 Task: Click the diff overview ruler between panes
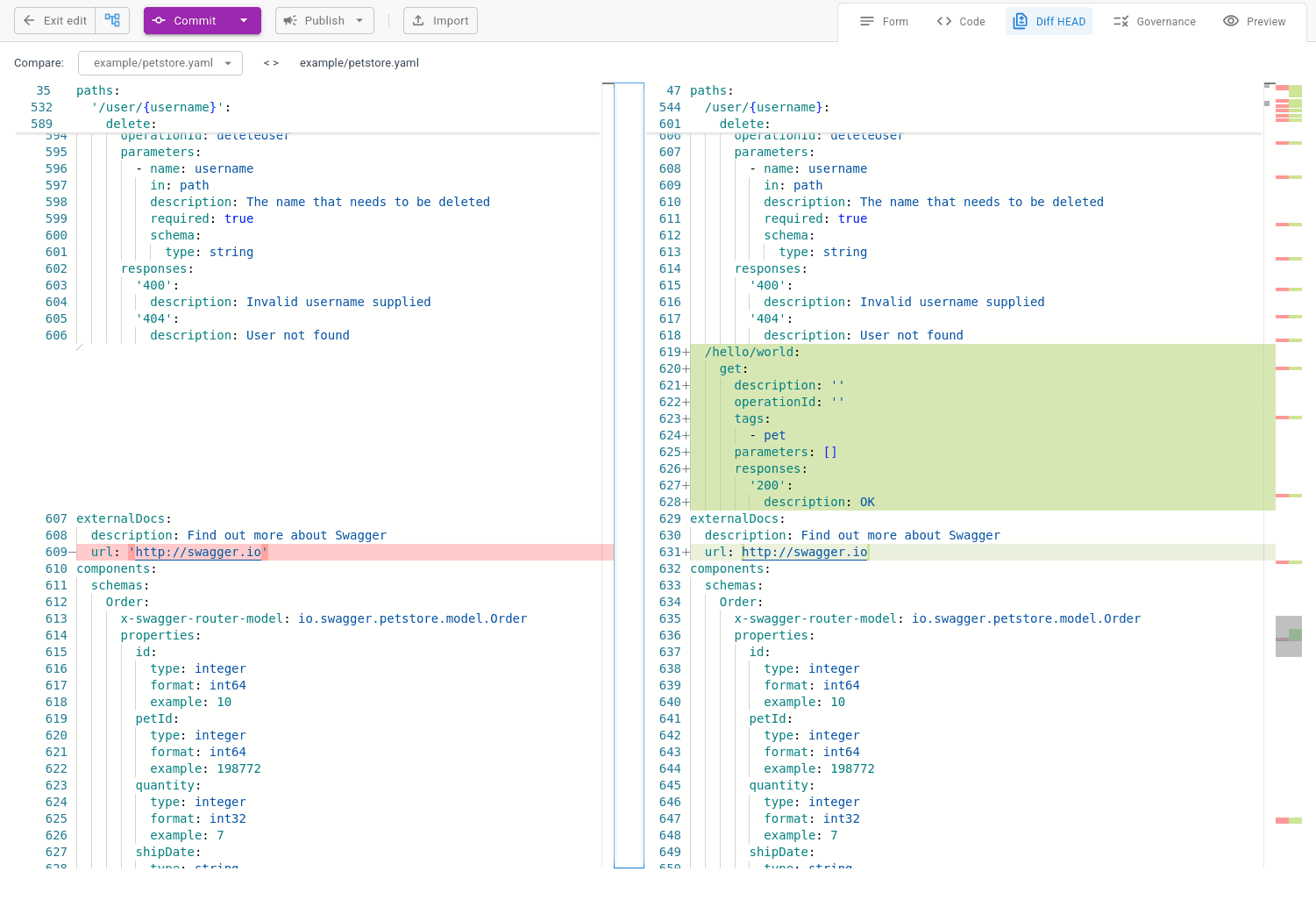pos(629,475)
